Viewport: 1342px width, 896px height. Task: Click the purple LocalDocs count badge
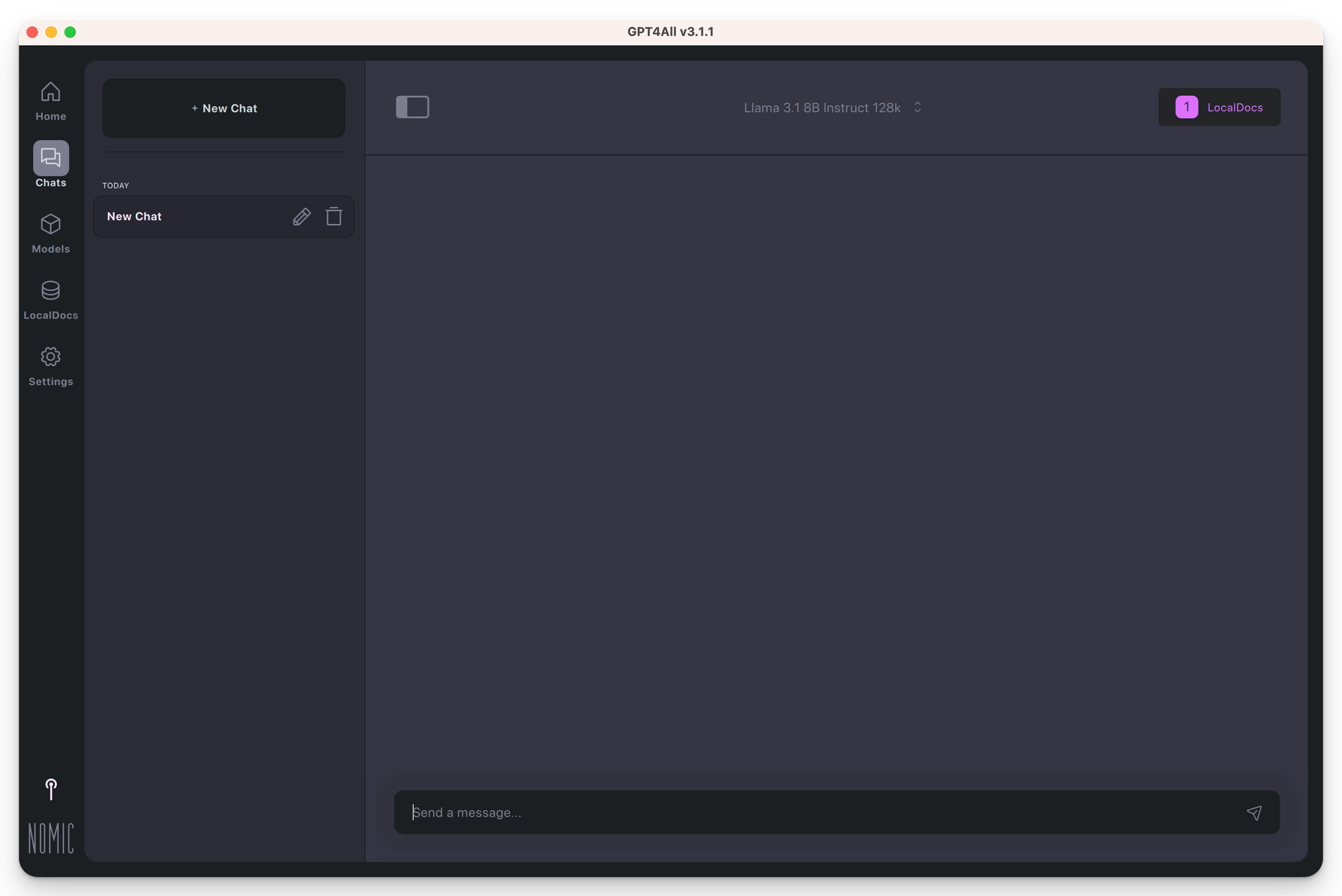(x=1186, y=107)
